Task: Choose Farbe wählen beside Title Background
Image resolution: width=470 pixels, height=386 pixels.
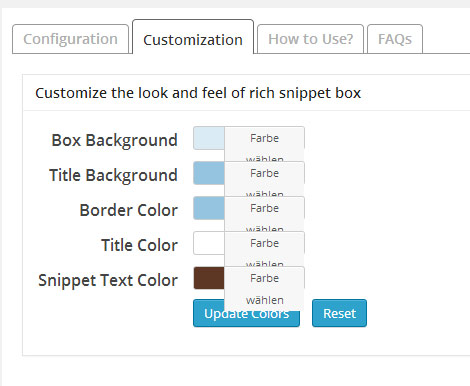Action: pyautogui.click(x=265, y=179)
